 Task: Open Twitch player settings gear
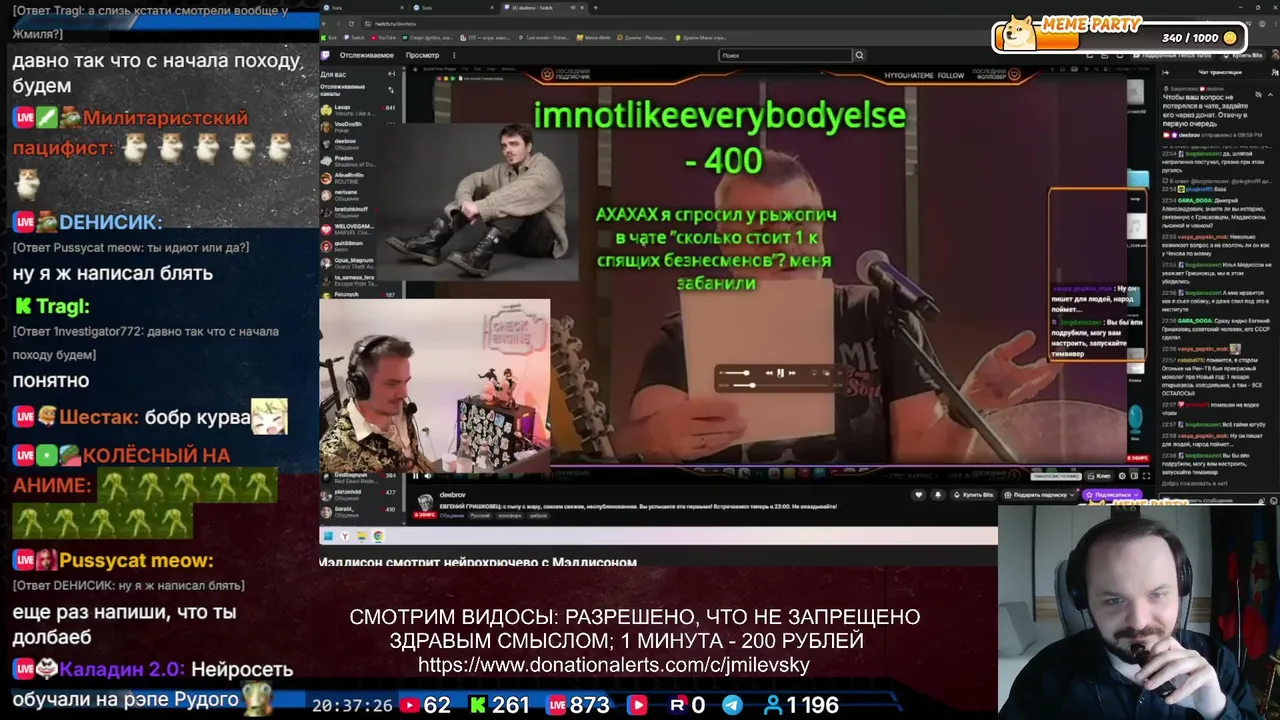coord(1121,476)
